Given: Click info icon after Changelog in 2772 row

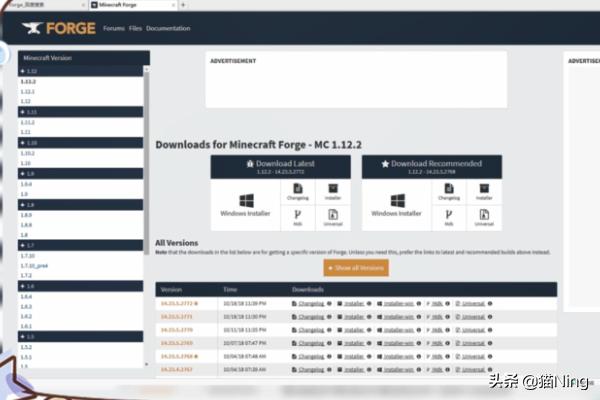Looking at the screenshot, I should [x=329, y=304].
